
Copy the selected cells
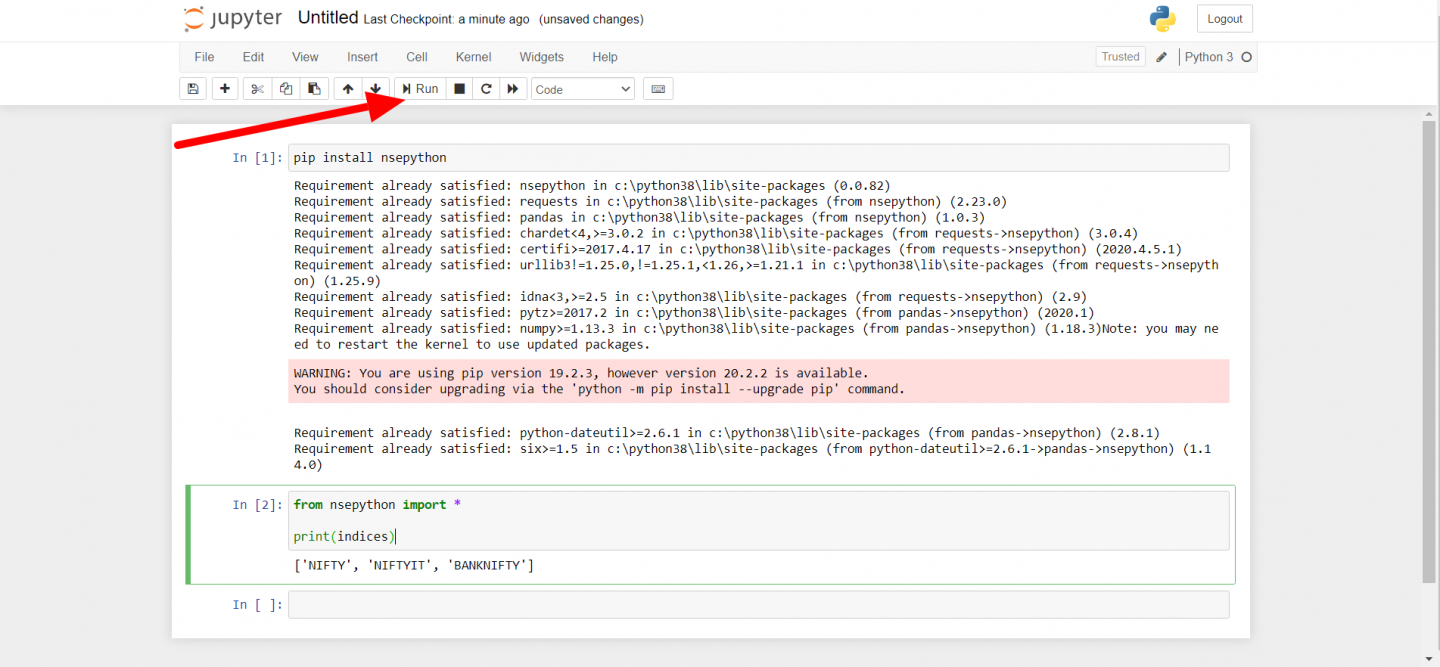point(285,88)
